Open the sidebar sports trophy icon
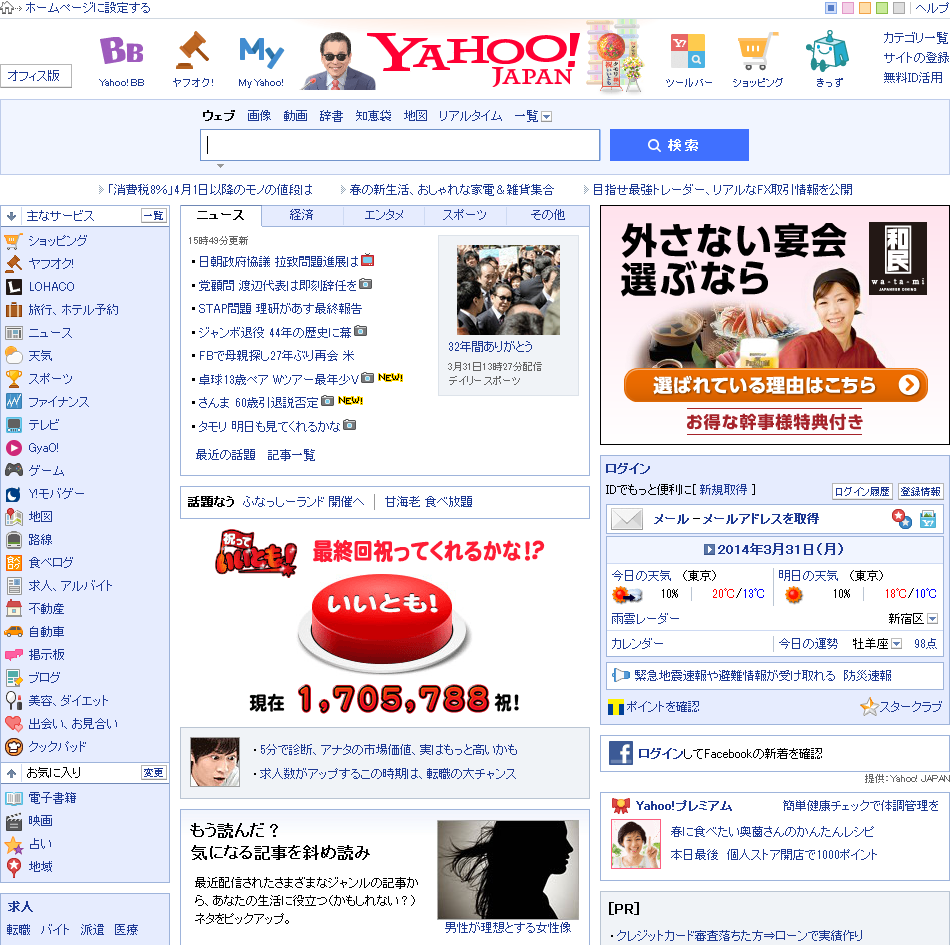Viewport: 951px width, 945px height. pos(13,378)
